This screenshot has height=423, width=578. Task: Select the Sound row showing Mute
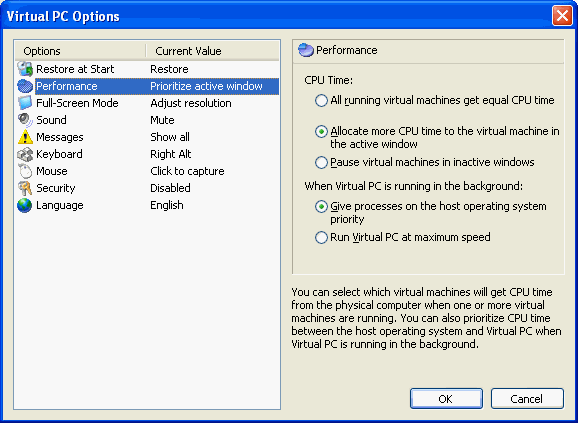pyautogui.click(x=147, y=120)
